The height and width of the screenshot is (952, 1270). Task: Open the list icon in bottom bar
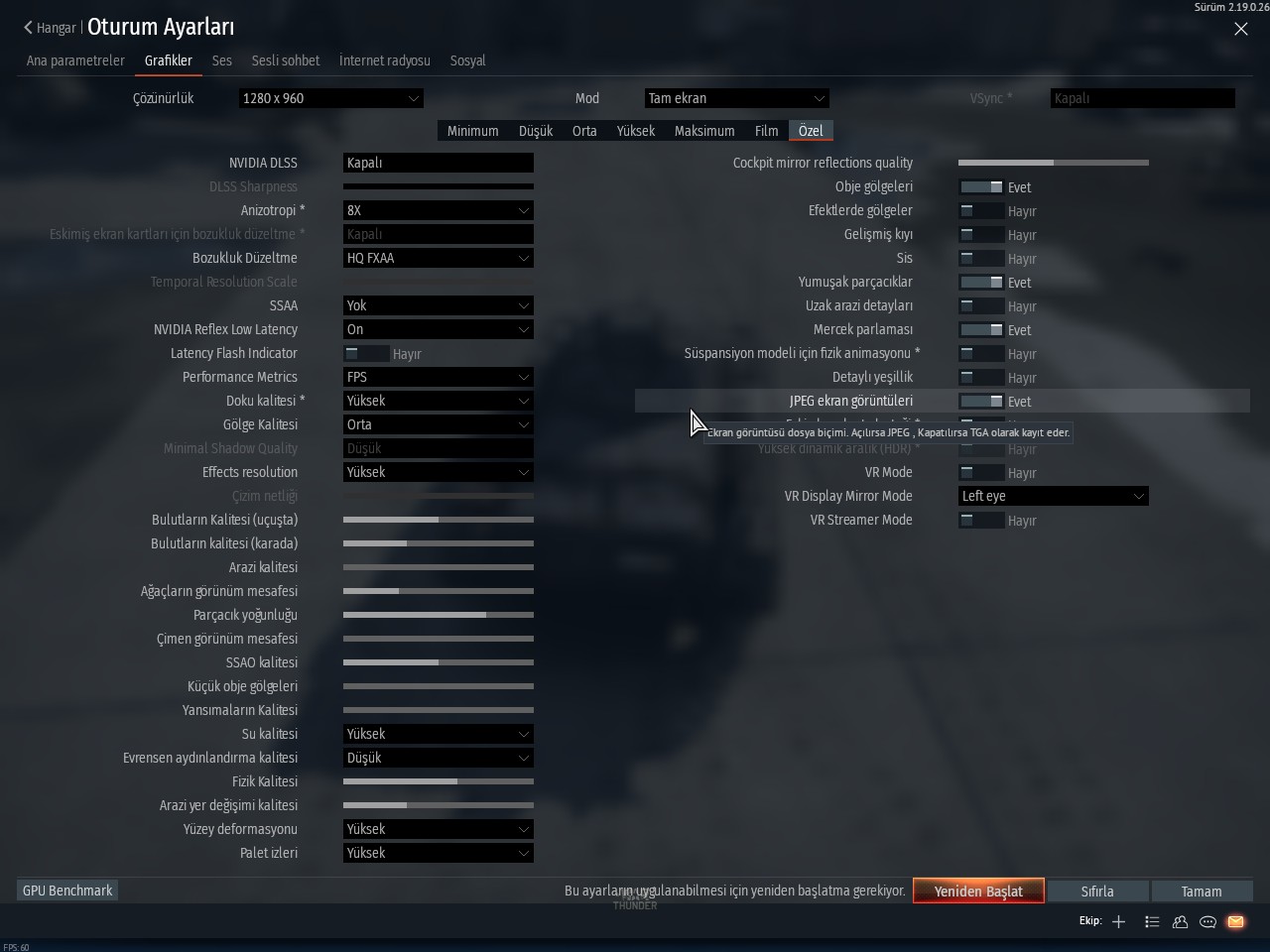pyautogui.click(x=1152, y=921)
